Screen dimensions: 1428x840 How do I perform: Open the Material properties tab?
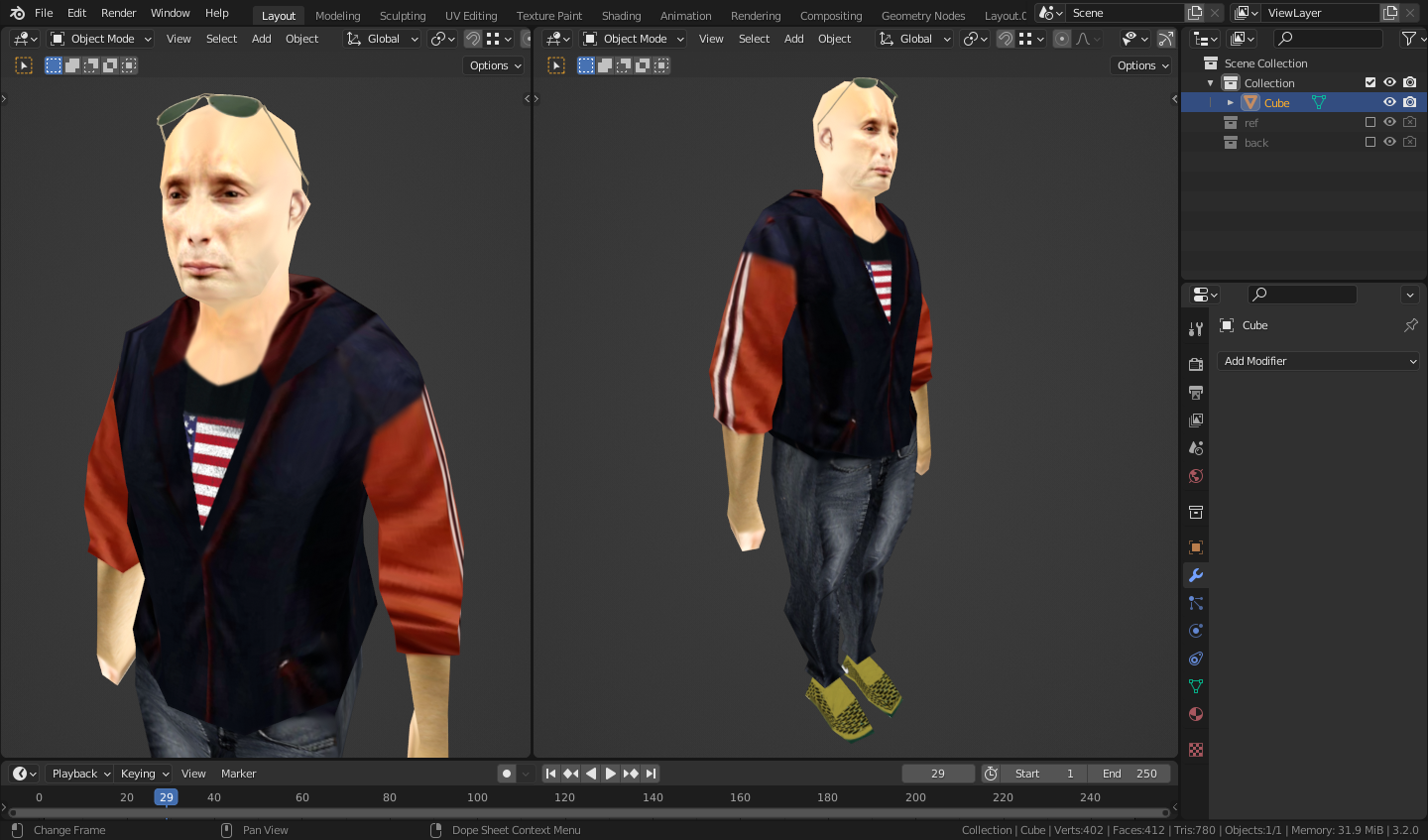pyautogui.click(x=1196, y=714)
